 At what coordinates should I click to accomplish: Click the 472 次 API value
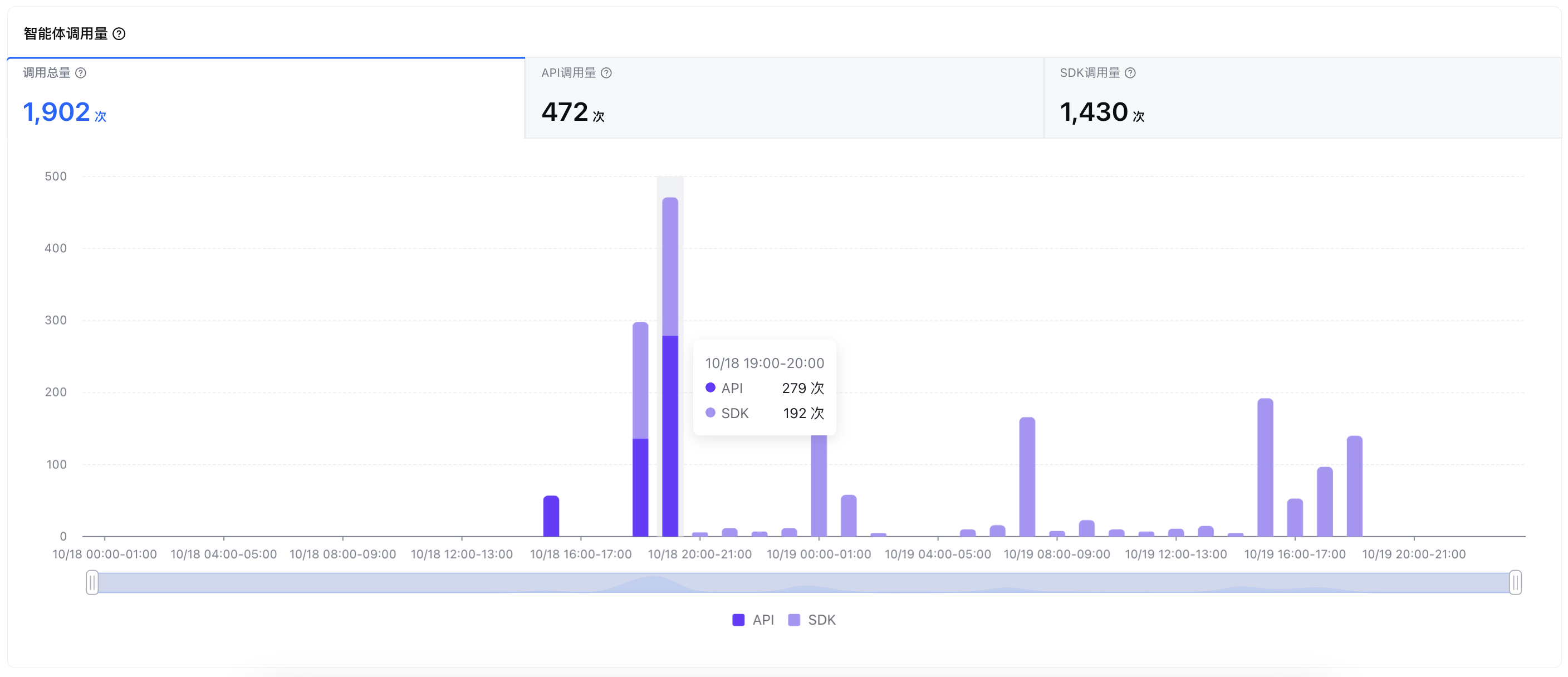pos(573,112)
